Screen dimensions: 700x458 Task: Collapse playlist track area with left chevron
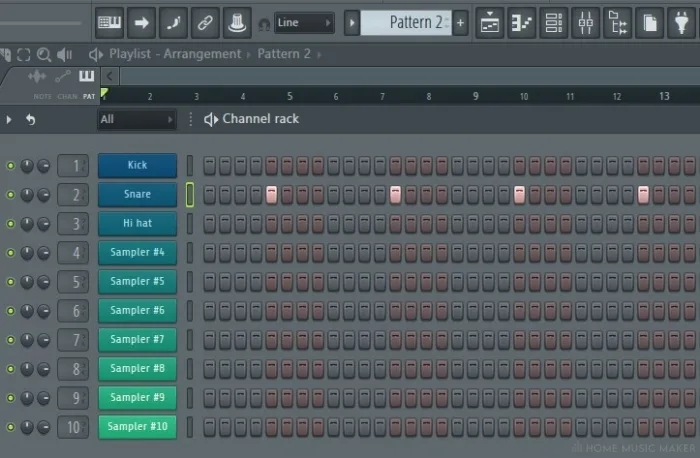point(110,76)
